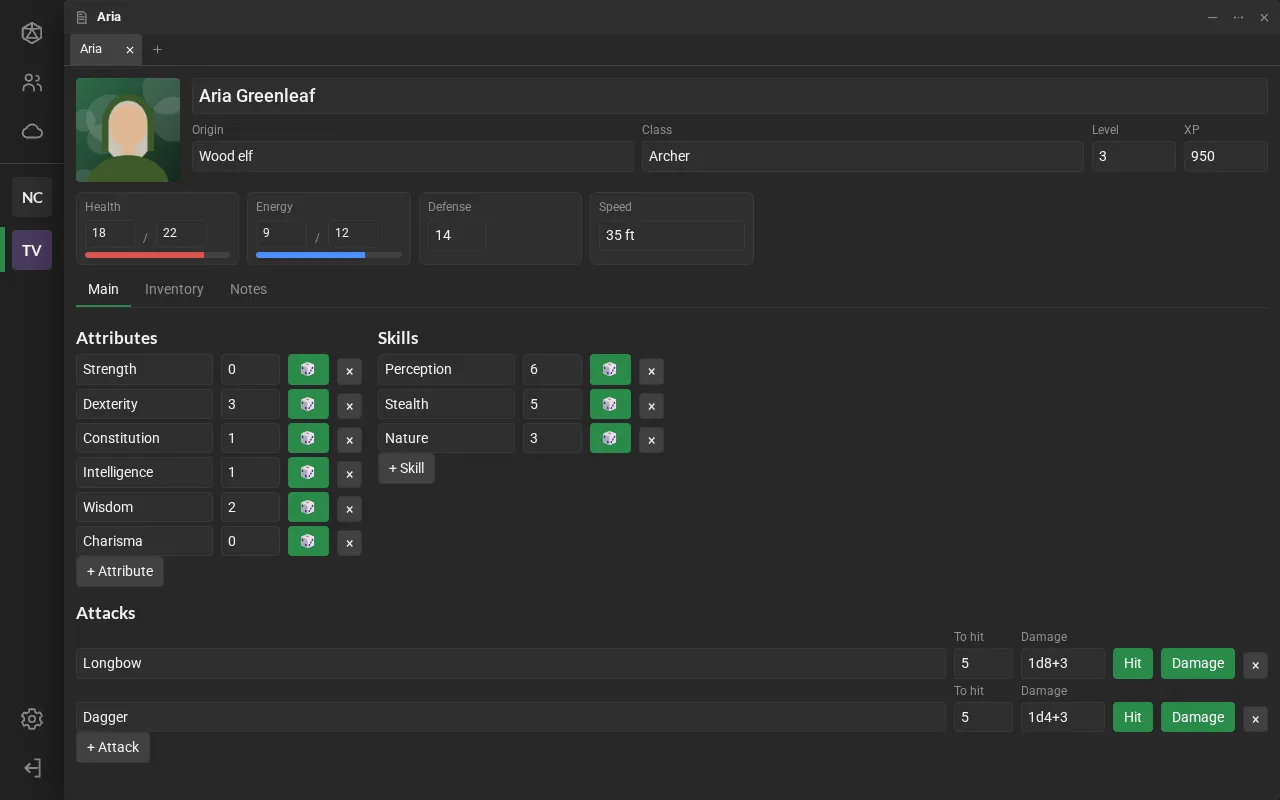Switch to the Inventory tab

point(174,290)
